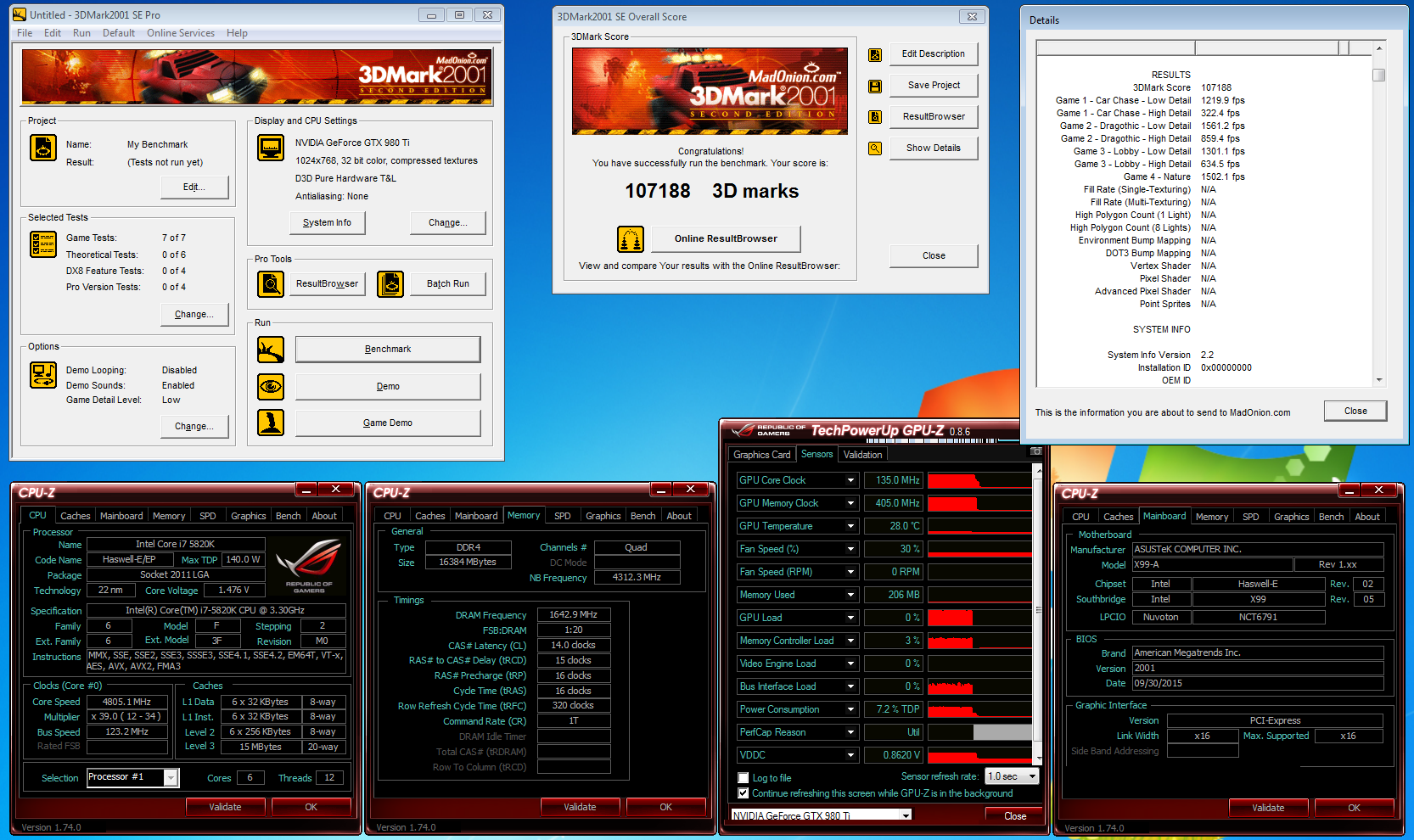
Task: Click the floppy icon beside Save Project
Action: 875,86
